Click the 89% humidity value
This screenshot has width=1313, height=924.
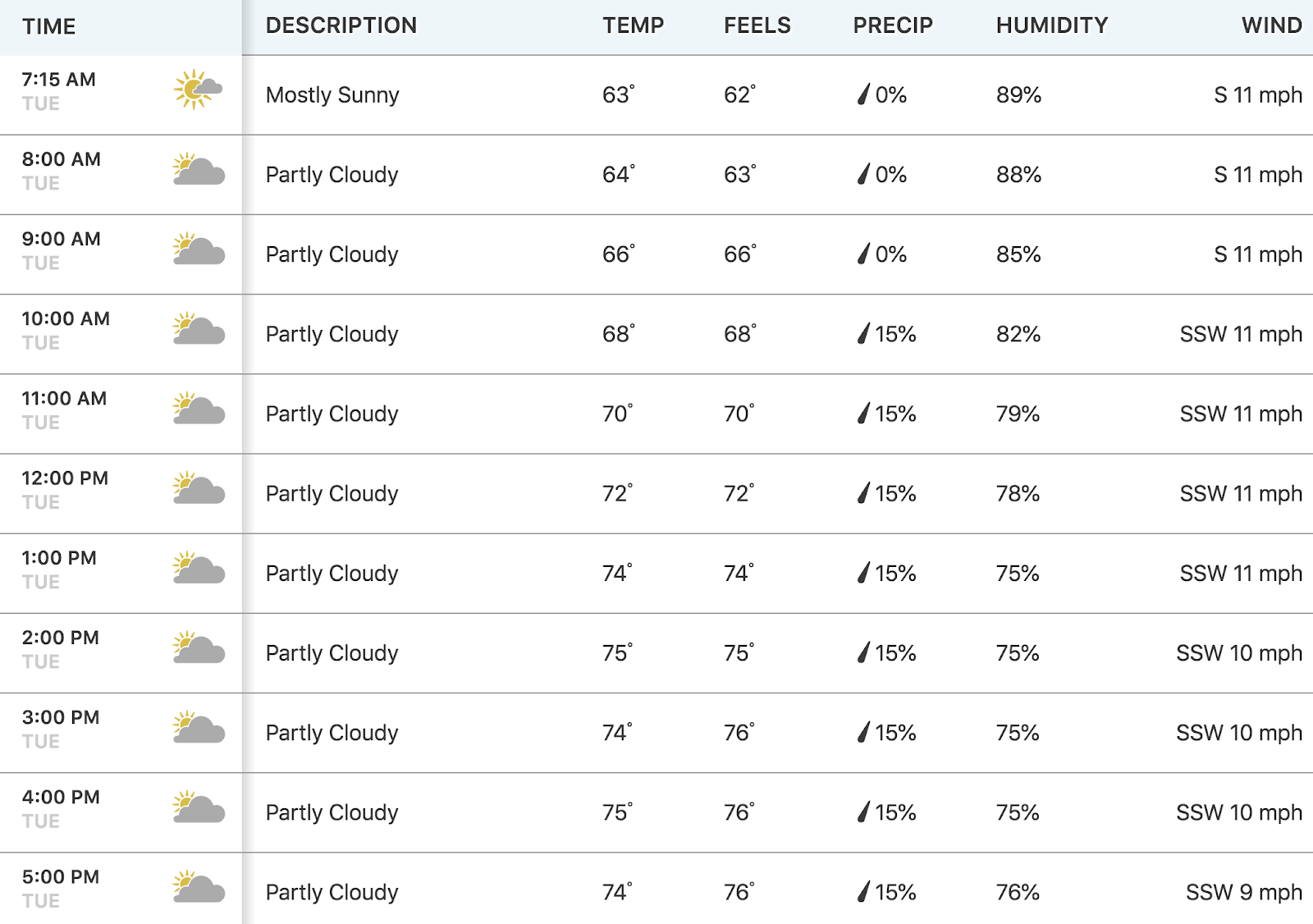[x=1018, y=95]
